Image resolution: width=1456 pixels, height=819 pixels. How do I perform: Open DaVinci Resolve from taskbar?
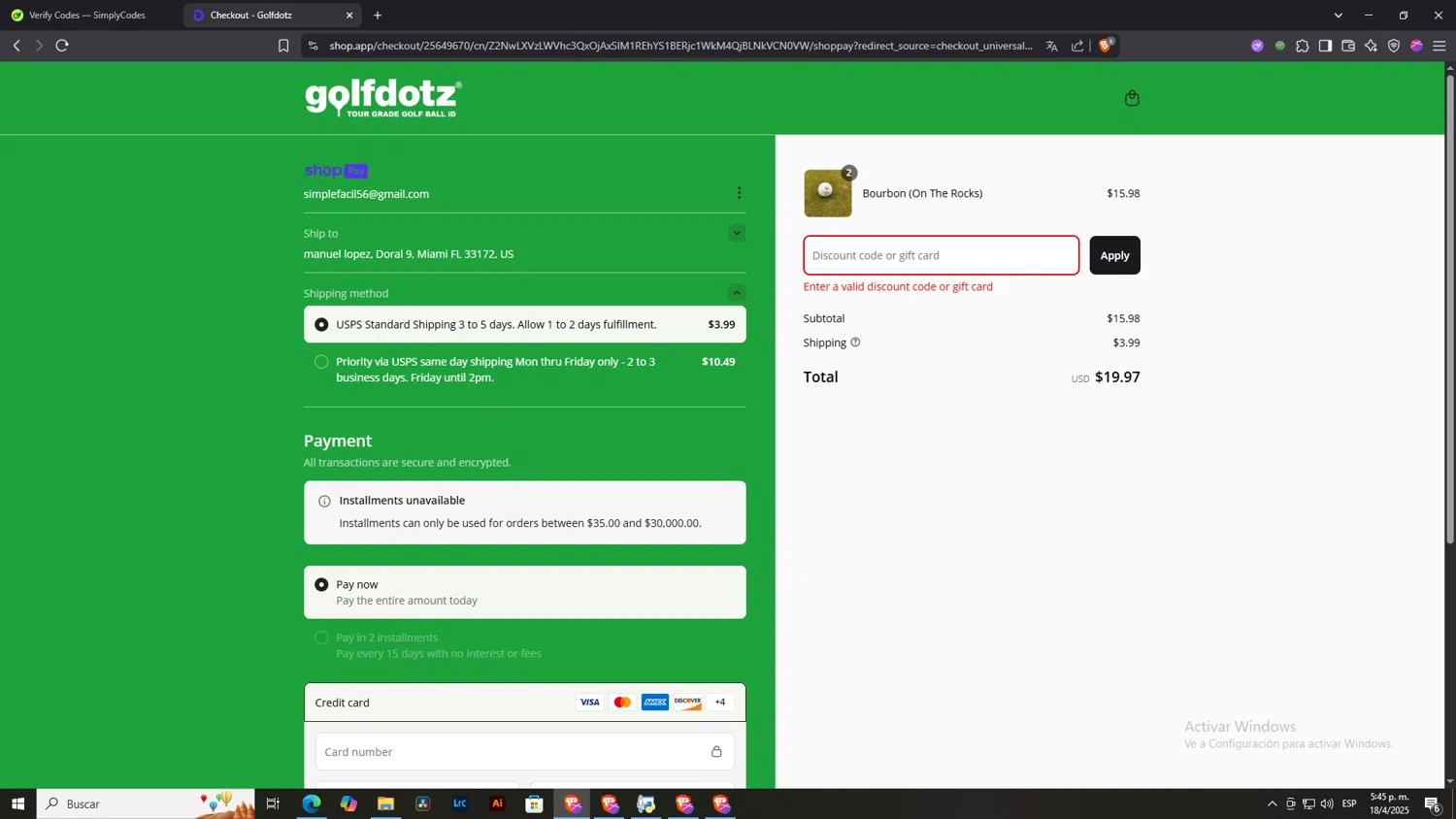coord(422,803)
